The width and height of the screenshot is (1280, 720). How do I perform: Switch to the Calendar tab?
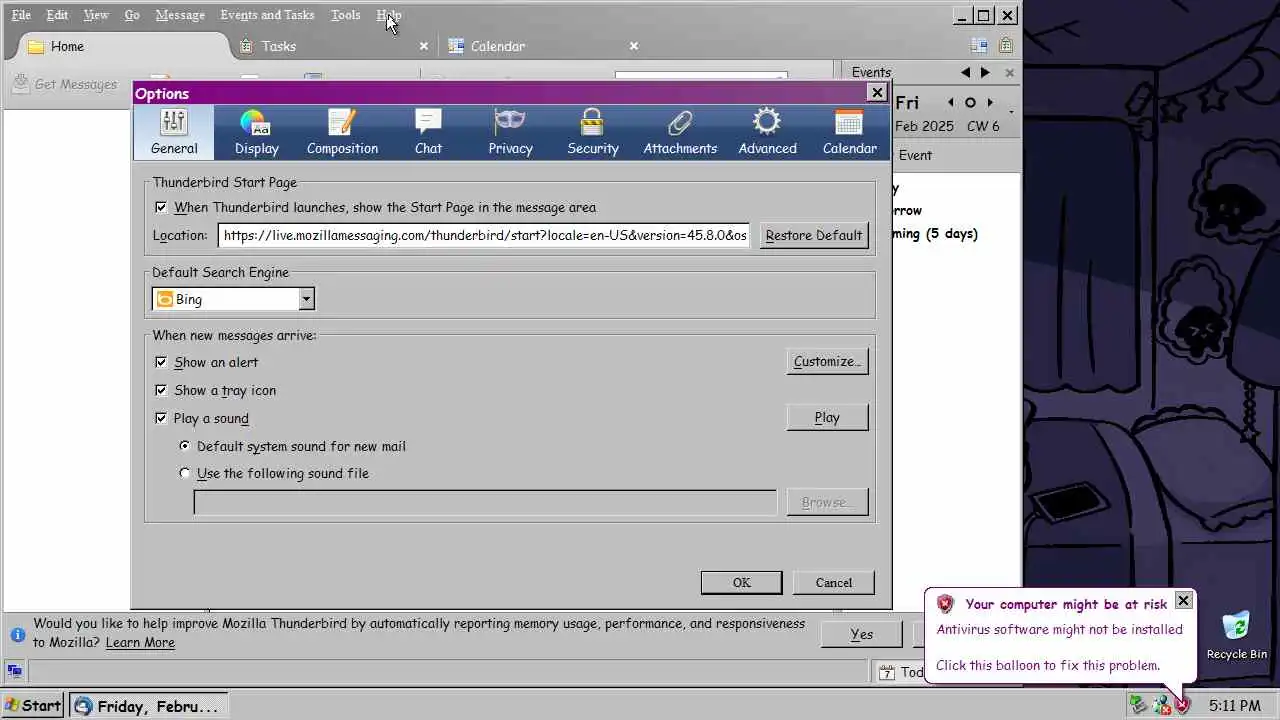(543, 46)
